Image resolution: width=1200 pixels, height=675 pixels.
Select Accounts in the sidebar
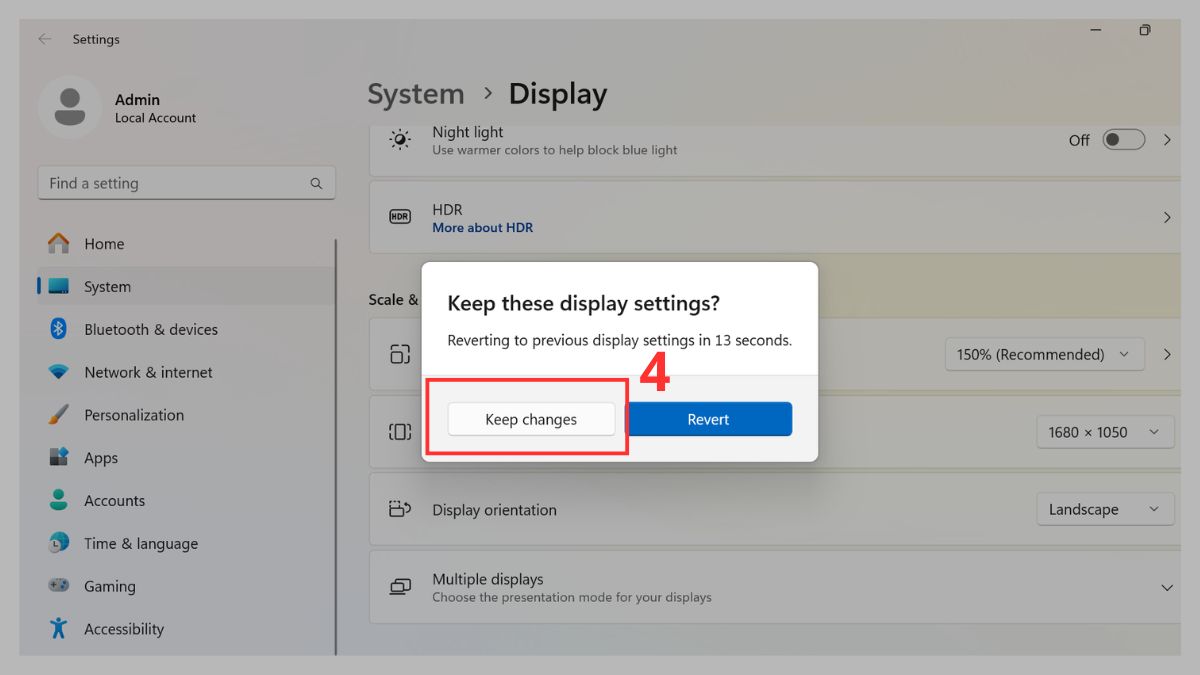click(114, 500)
